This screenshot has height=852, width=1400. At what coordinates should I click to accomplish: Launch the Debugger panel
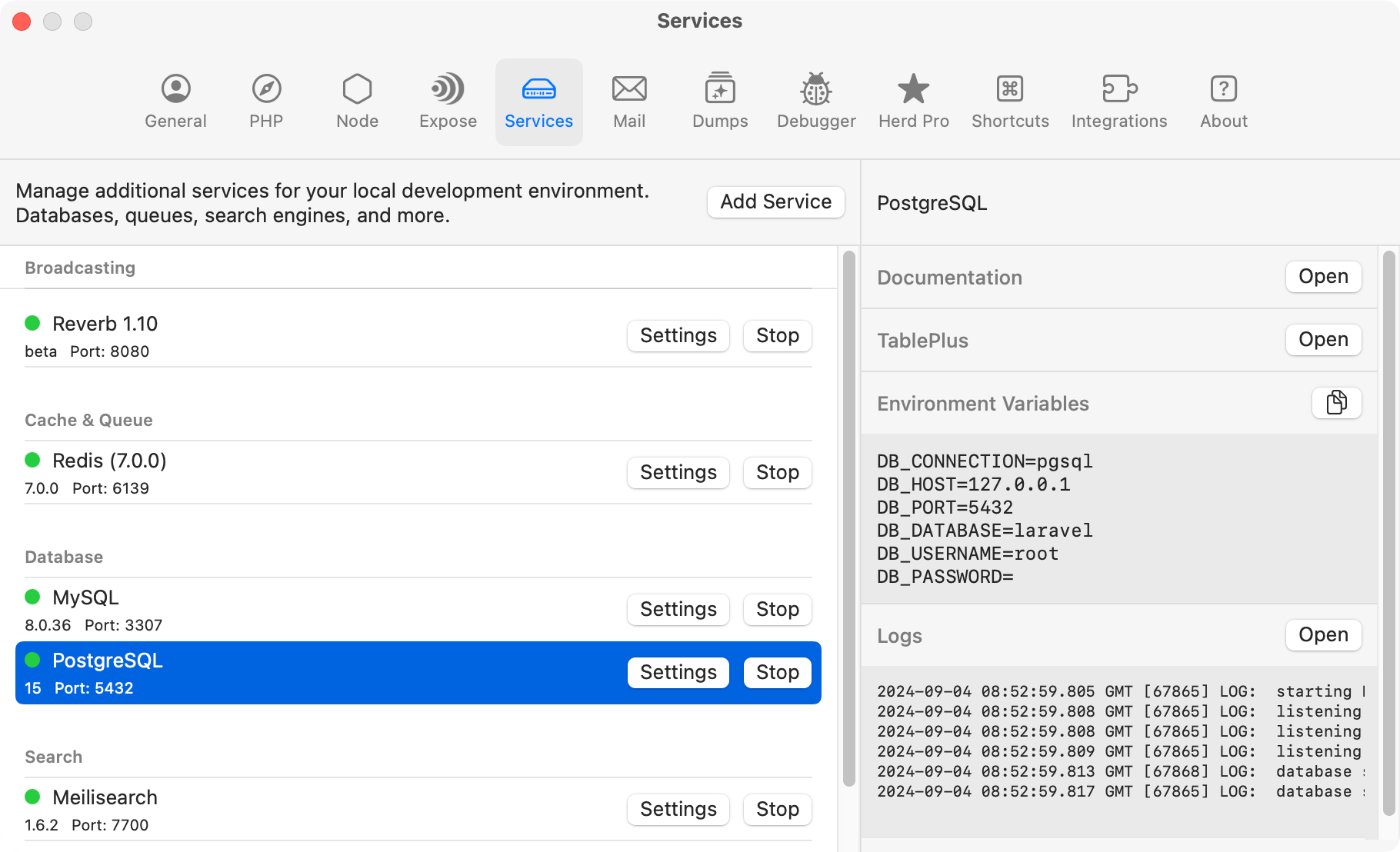pyautogui.click(x=815, y=101)
